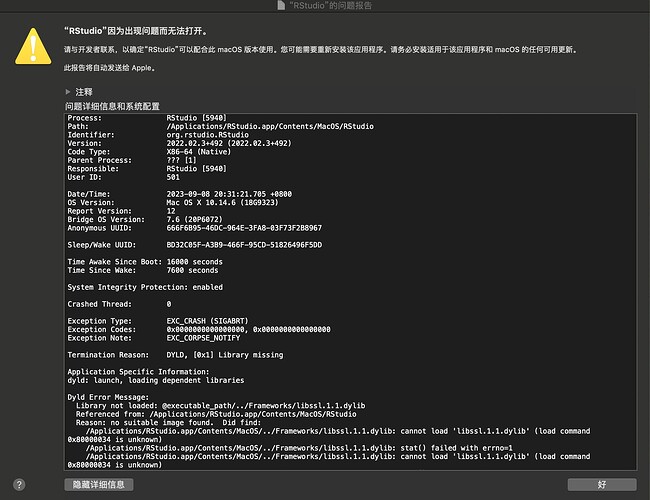
Task: Expand the 注释 disclosure triangle
Action: click(68, 92)
